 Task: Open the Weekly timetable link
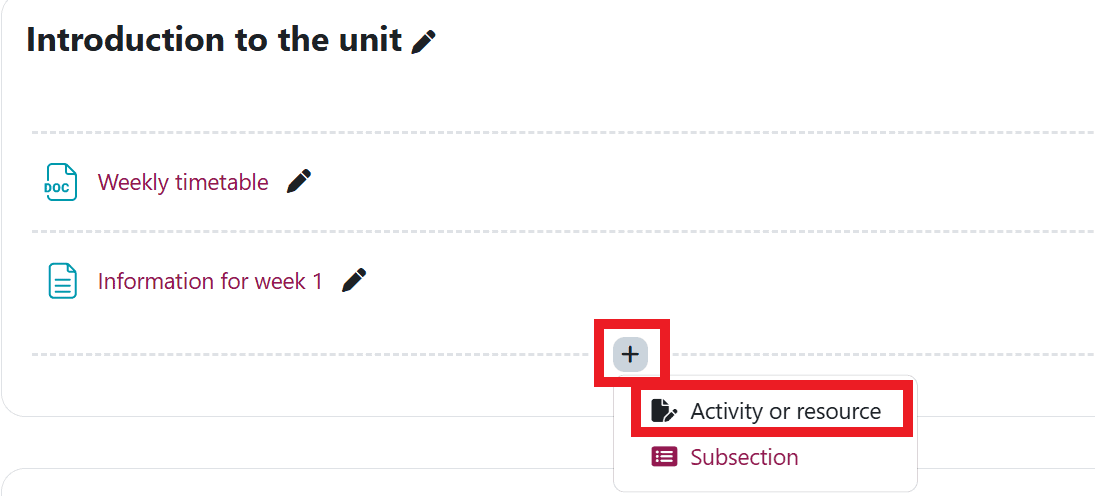(x=183, y=182)
